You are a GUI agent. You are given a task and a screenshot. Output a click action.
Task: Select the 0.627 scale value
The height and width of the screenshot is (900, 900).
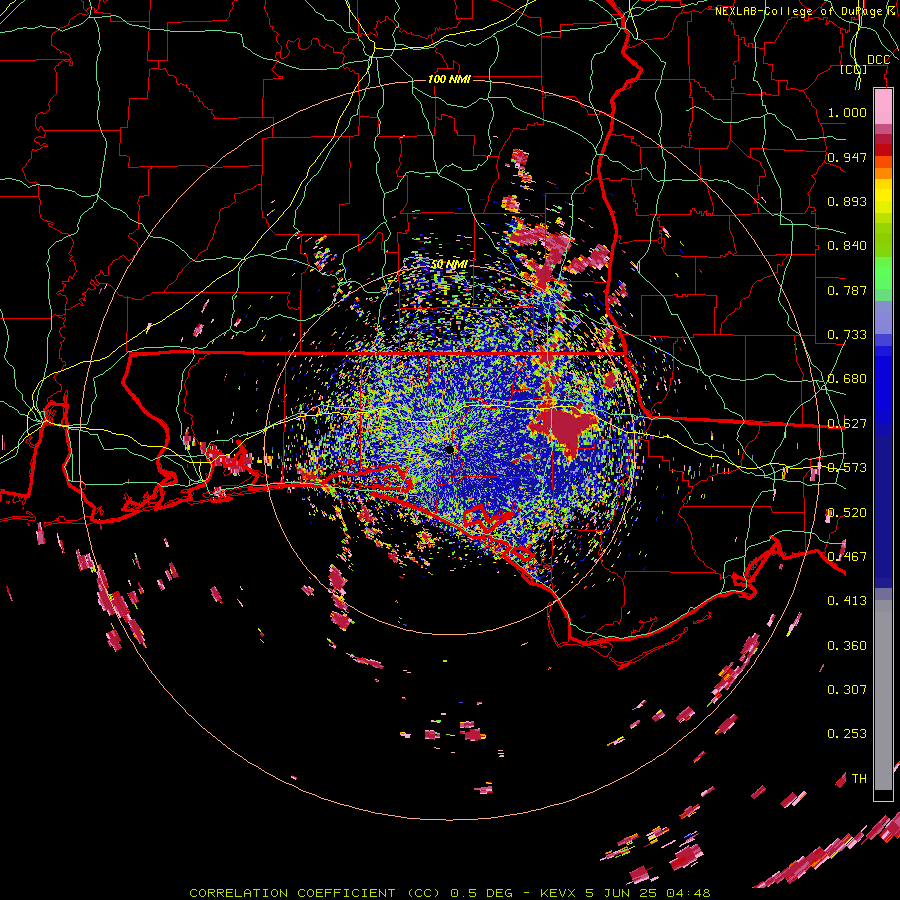847,423
